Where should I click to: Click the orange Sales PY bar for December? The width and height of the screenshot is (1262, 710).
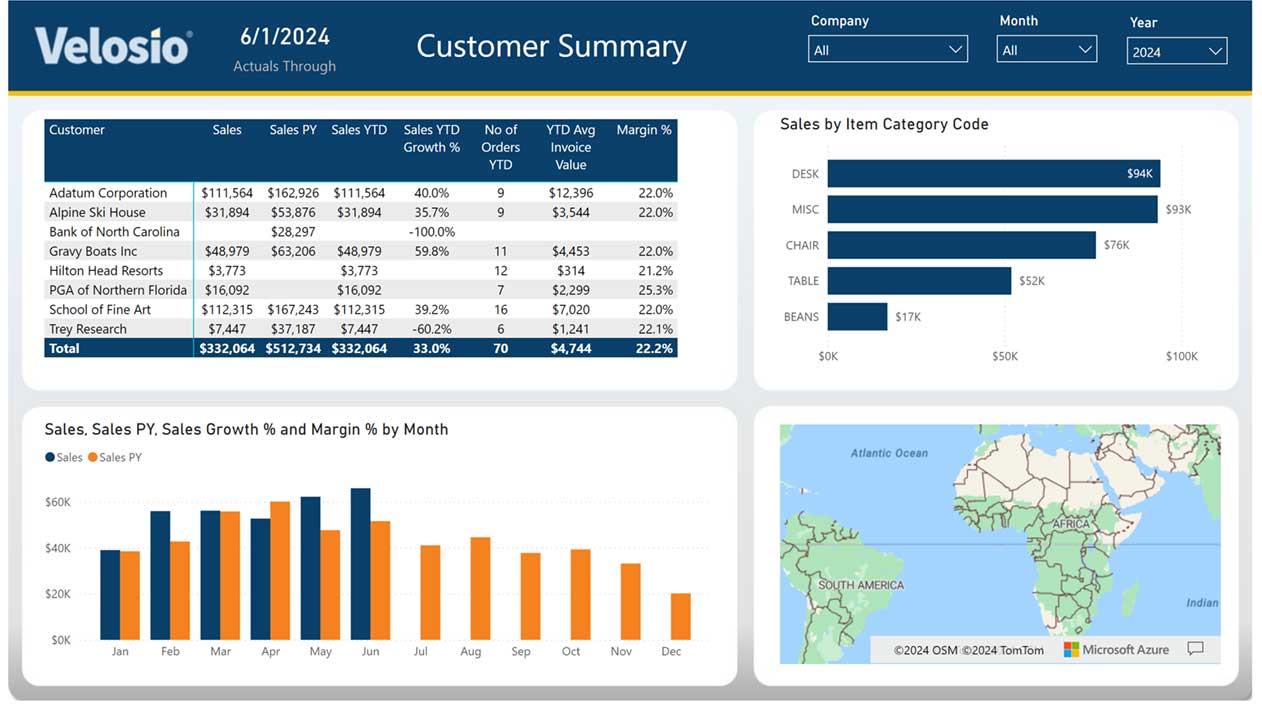(x=680, y=616)
